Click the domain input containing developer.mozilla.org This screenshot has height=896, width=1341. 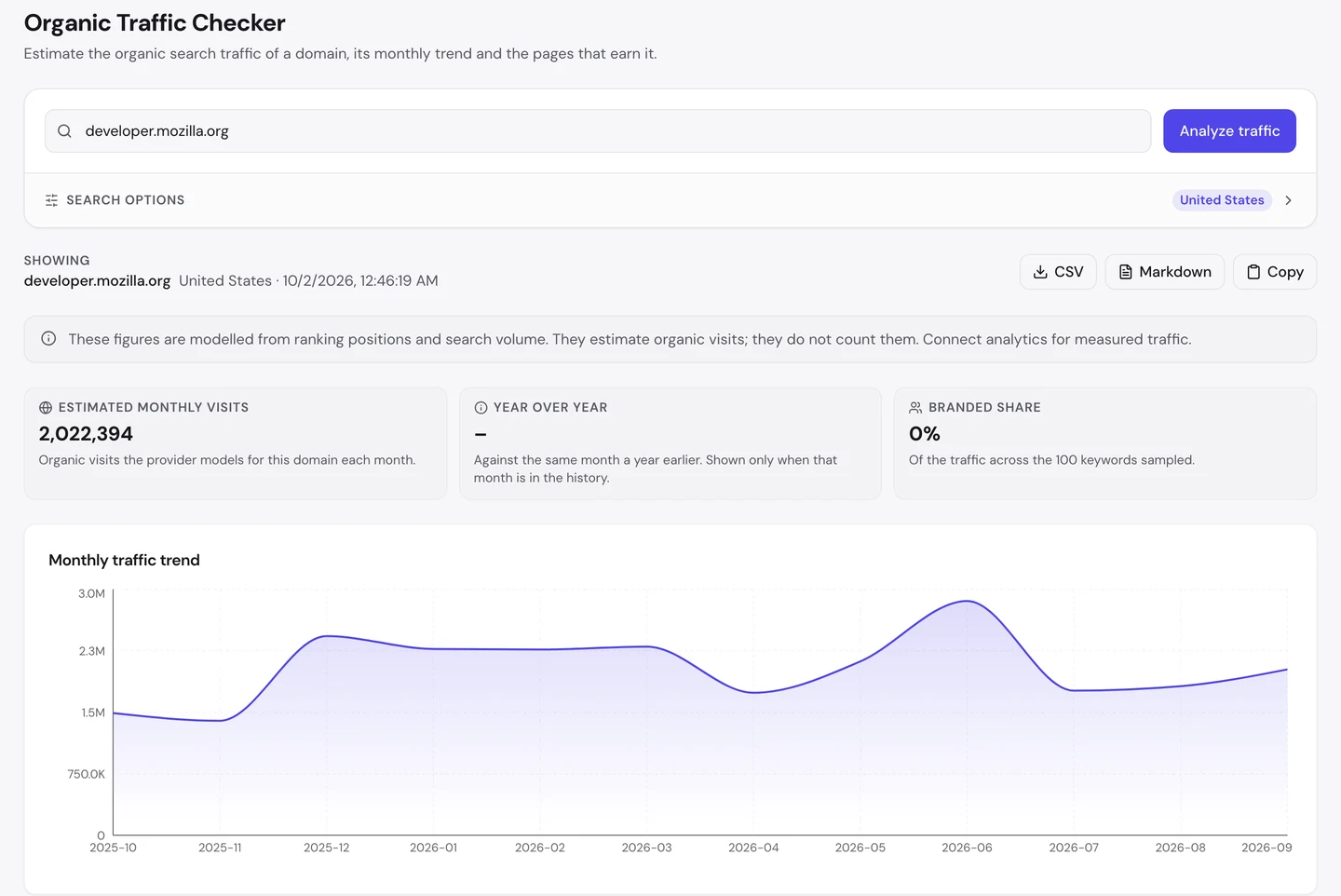pos(598,131)
